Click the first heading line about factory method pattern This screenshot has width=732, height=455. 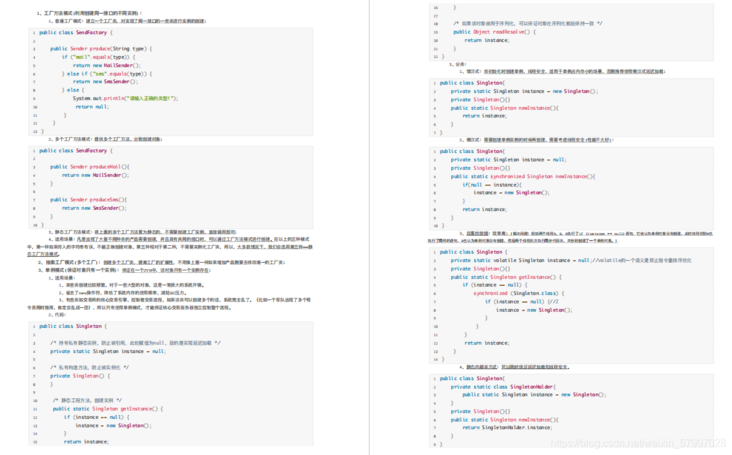90,11
